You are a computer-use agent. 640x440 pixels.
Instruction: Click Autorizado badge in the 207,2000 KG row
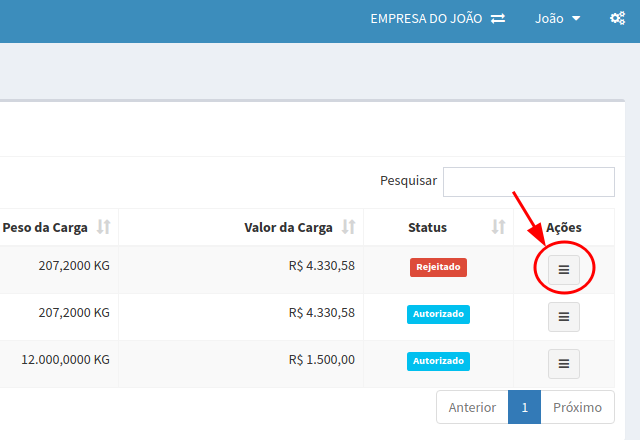point(438,314)
